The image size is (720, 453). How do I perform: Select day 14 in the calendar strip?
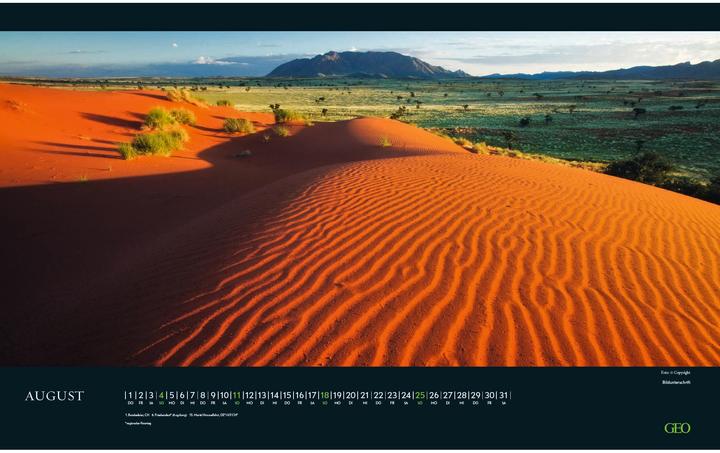(x=275, y=395)
